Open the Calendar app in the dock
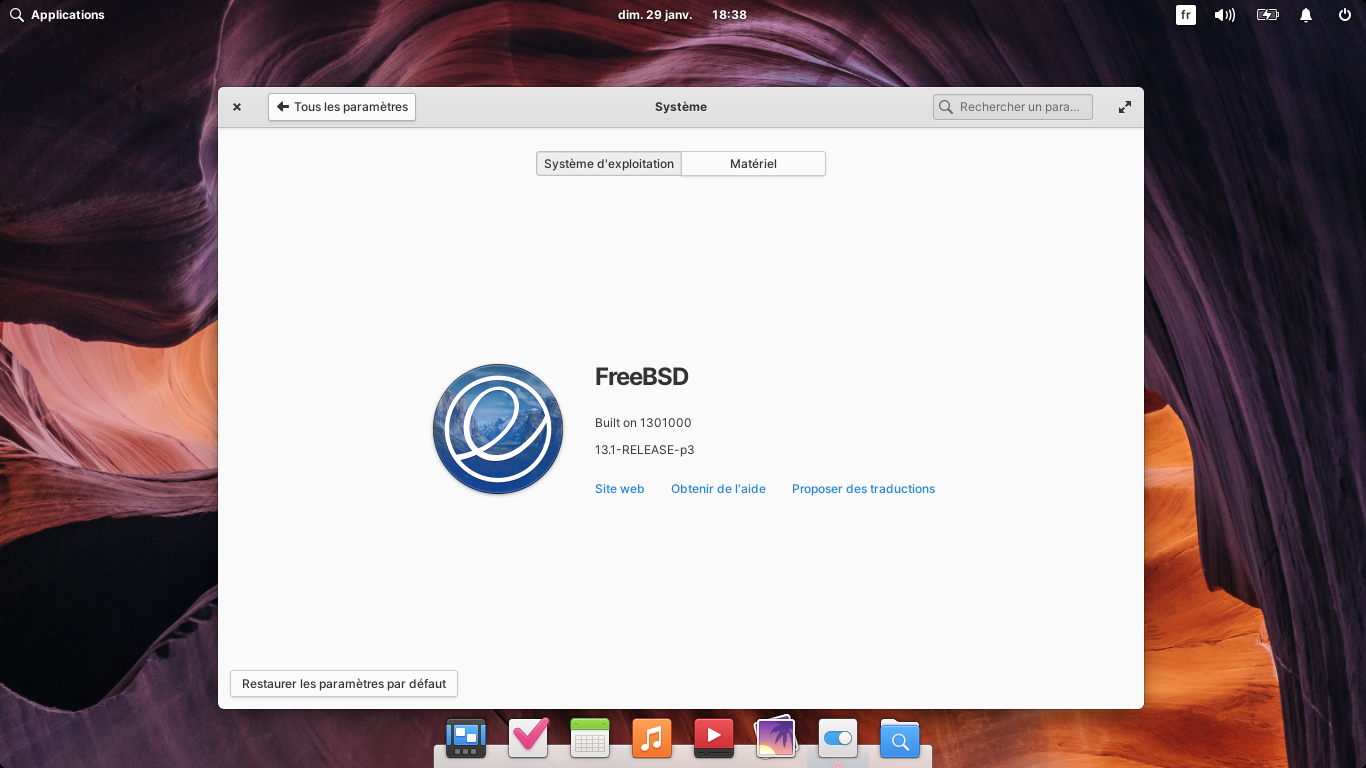Screen dimensions: 1366x768 coord(590,738)
